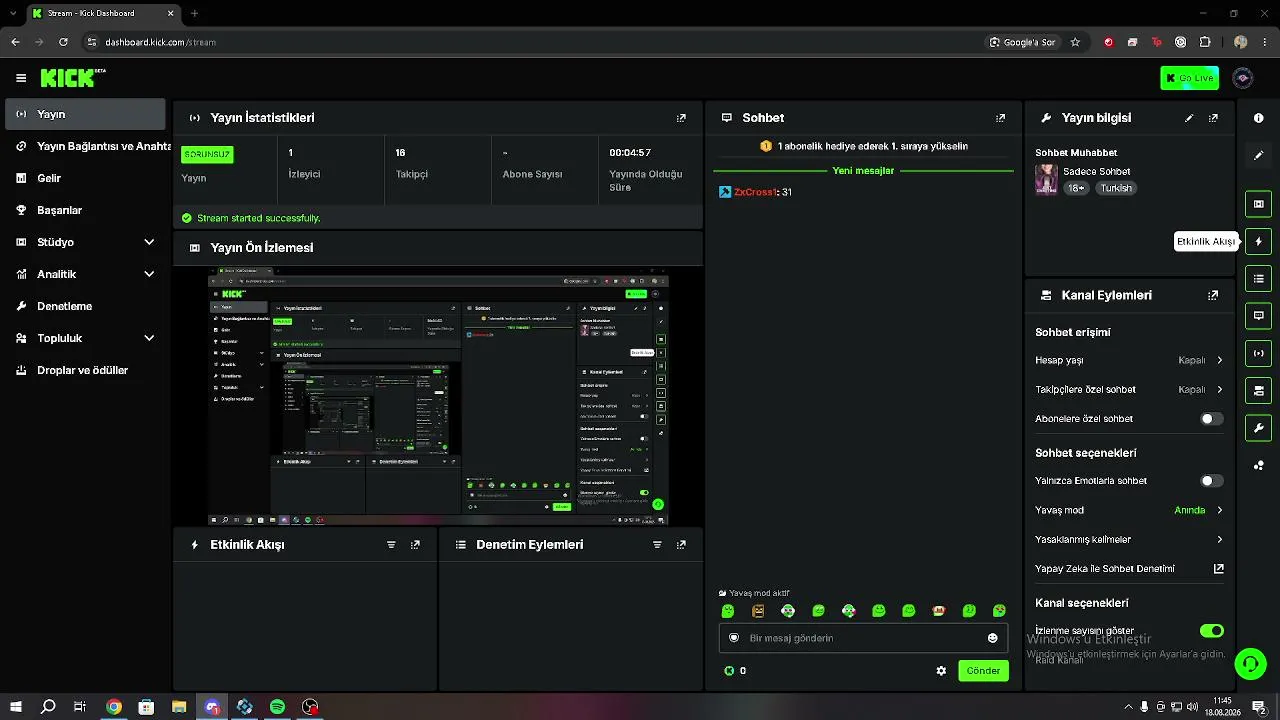Pop out the Sohbet chat panel

pyautogui.click(x=1000, y=118)
